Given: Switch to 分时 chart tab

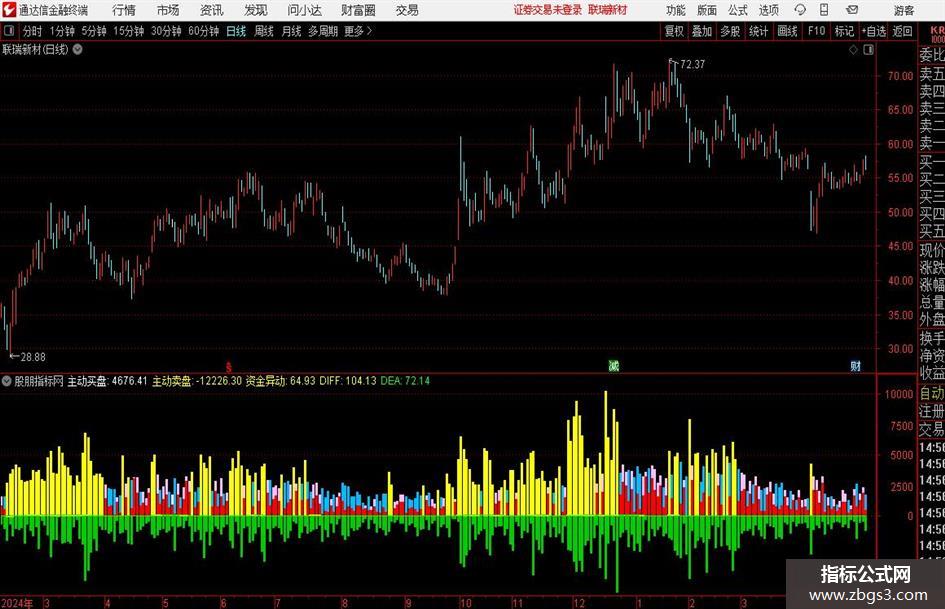Looking at the screenshot, I should point(33,31).
